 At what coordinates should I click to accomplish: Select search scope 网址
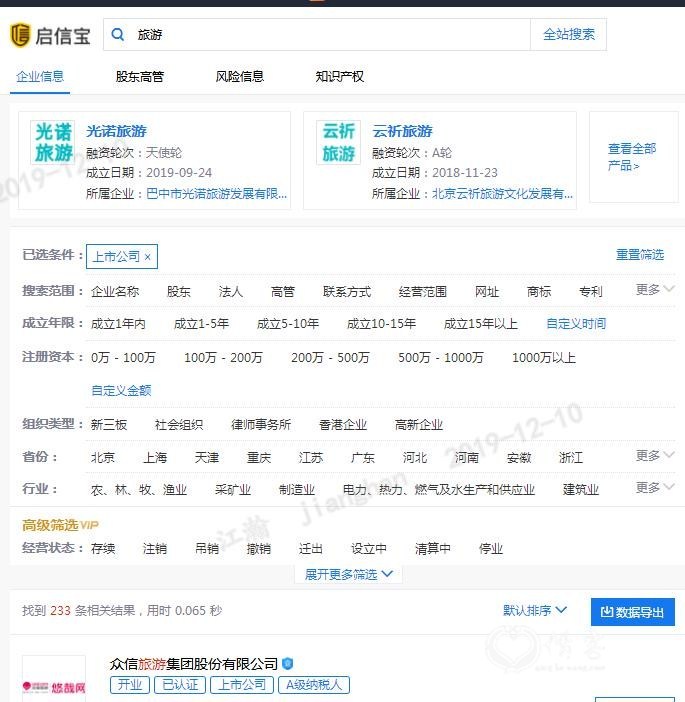coord(487,291)
